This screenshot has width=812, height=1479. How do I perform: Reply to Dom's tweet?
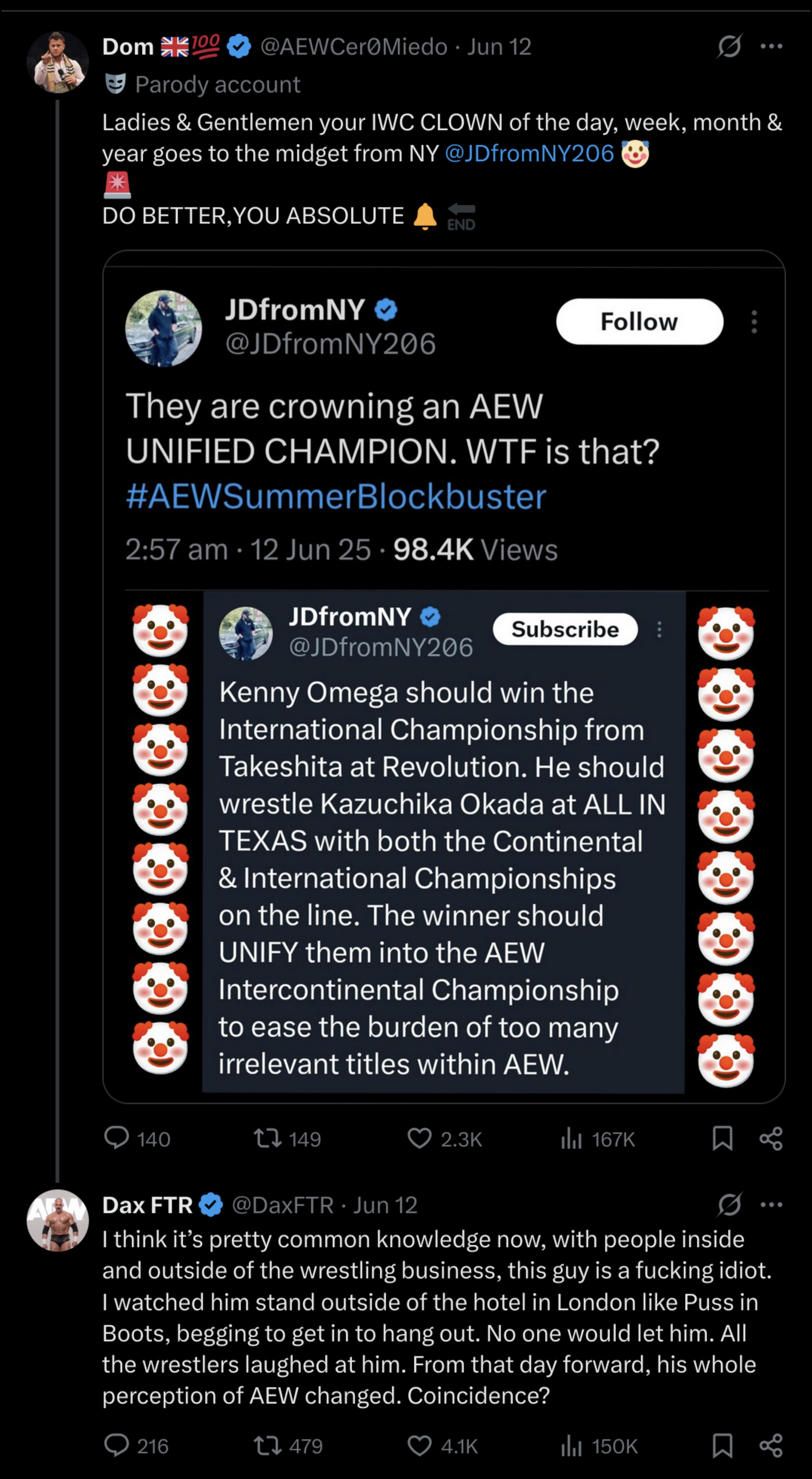pos(117,1138)
